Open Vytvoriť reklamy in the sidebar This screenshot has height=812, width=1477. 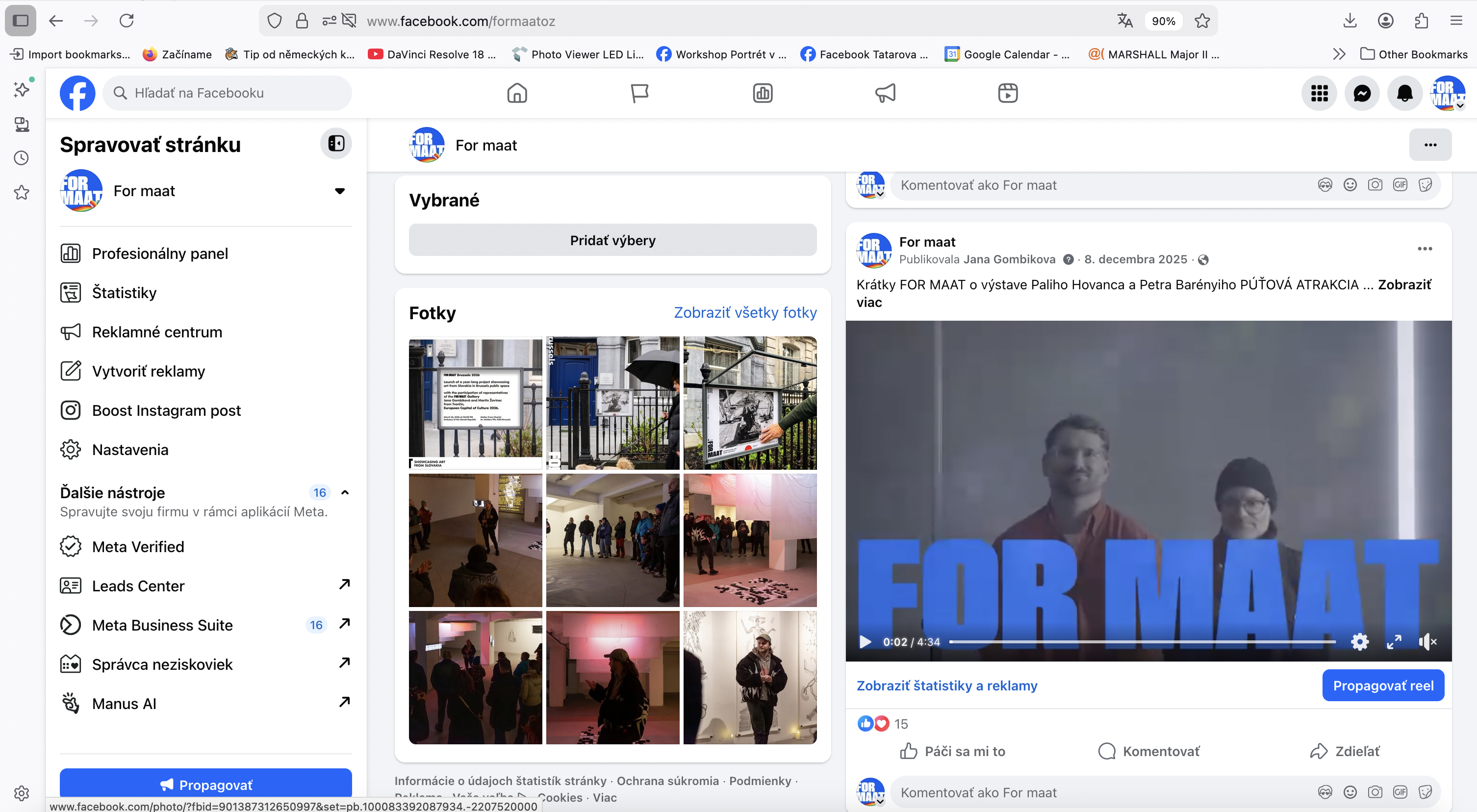[x=205, y=371]
